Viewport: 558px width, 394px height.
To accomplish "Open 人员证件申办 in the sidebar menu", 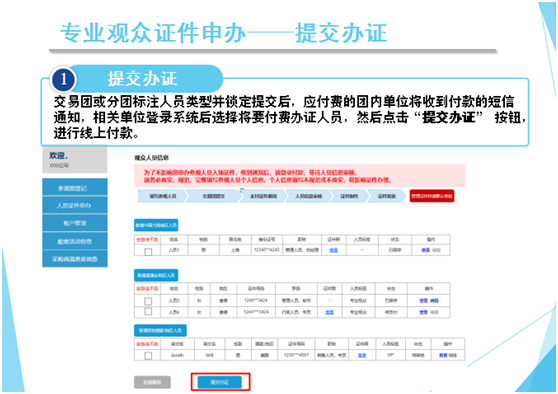I will (75, 205).
